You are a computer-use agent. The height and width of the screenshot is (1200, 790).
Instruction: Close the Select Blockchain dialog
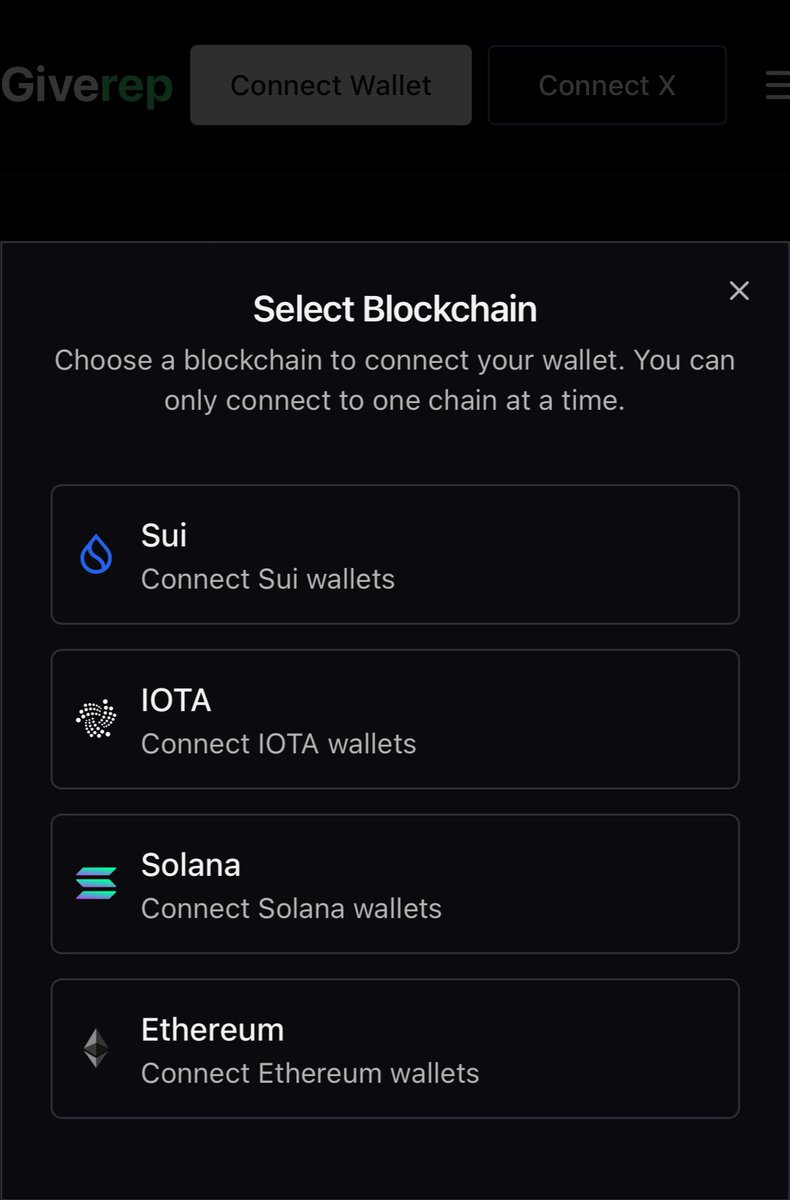click(739, 291)
